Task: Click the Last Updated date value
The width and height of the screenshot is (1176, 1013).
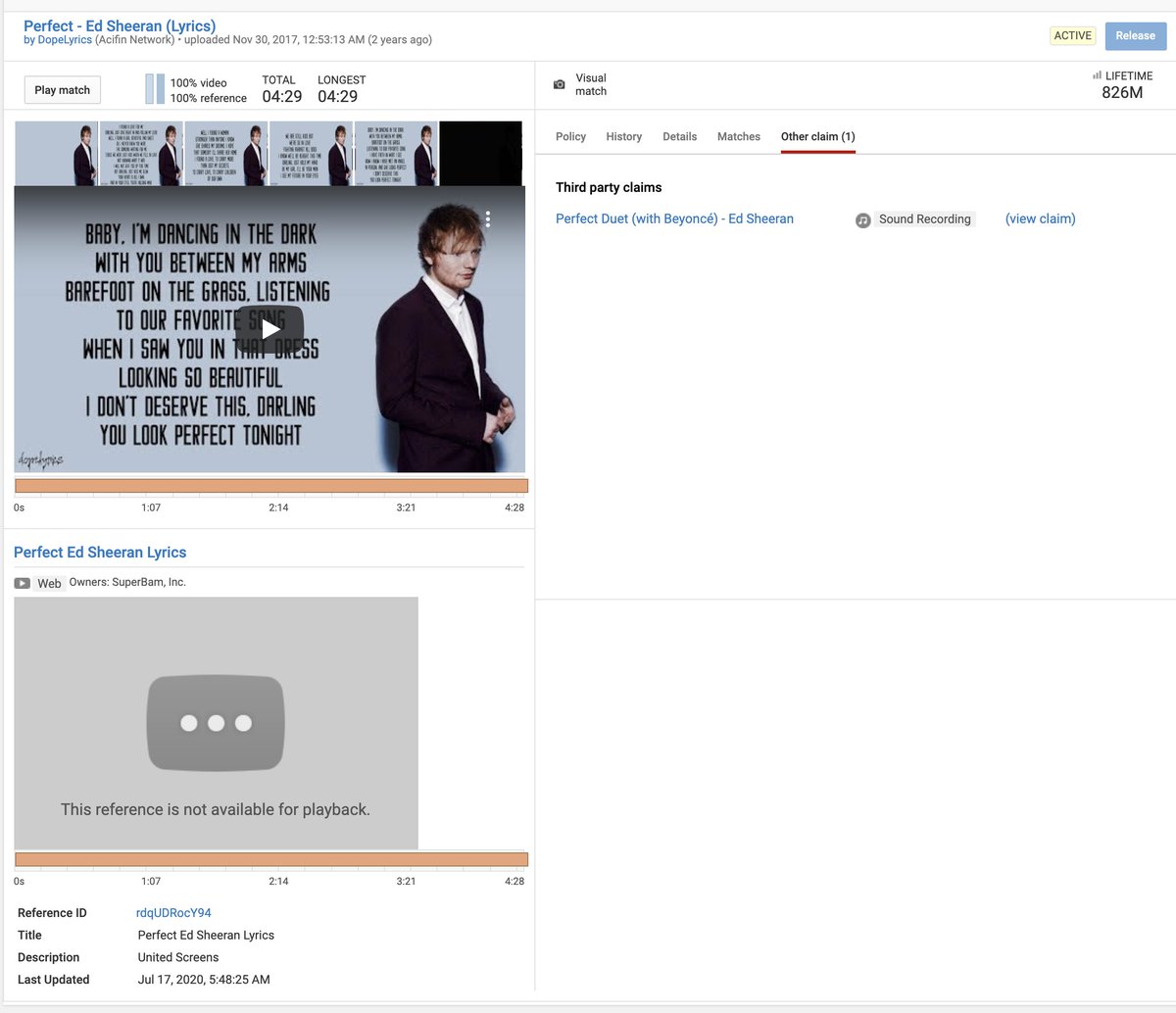Action: (x=204, y=980)
